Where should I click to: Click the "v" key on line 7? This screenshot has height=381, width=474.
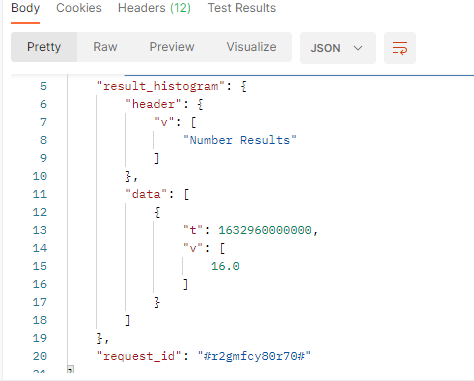point(164,122)
